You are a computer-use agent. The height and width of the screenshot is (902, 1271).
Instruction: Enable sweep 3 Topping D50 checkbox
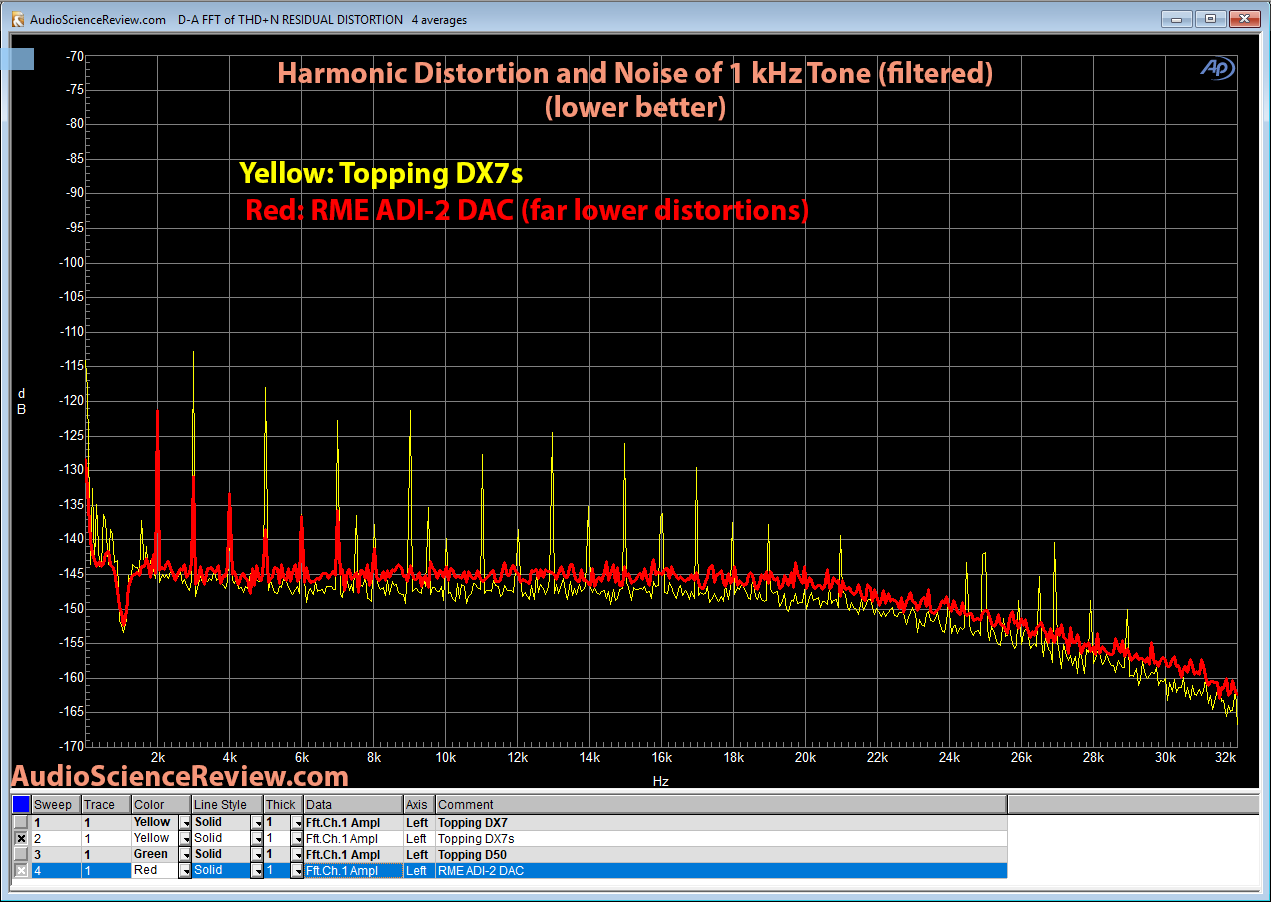point(21,854)
